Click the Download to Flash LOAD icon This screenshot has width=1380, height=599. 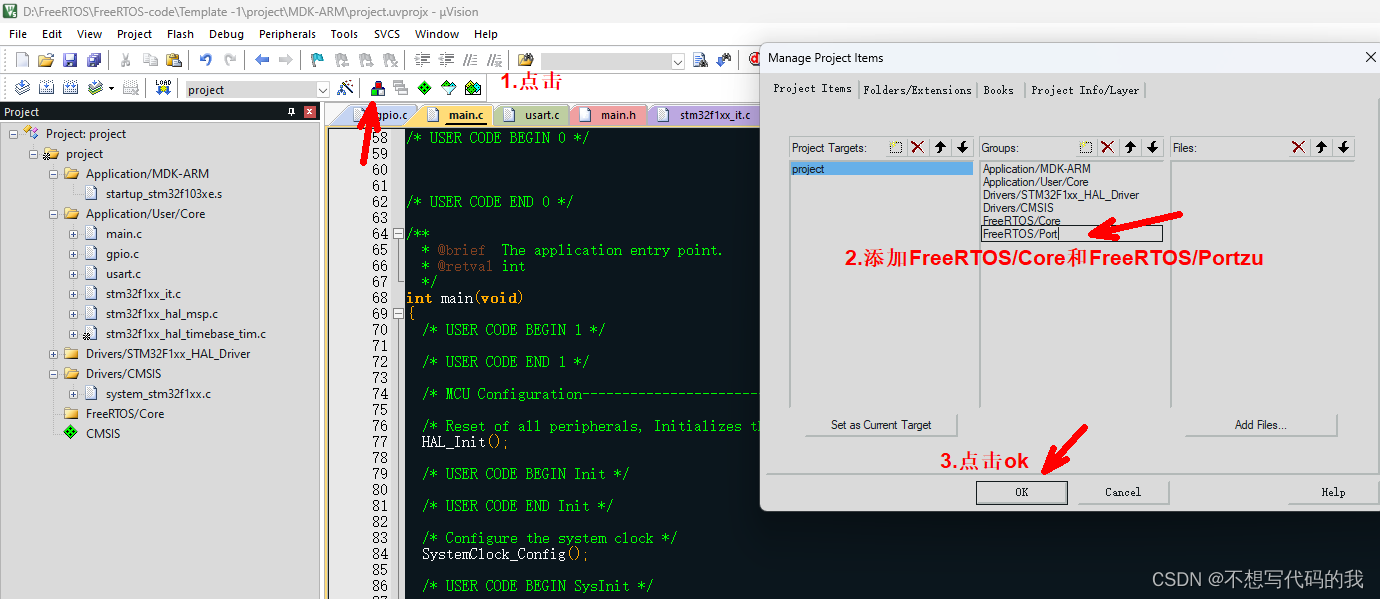pos(164,88)
